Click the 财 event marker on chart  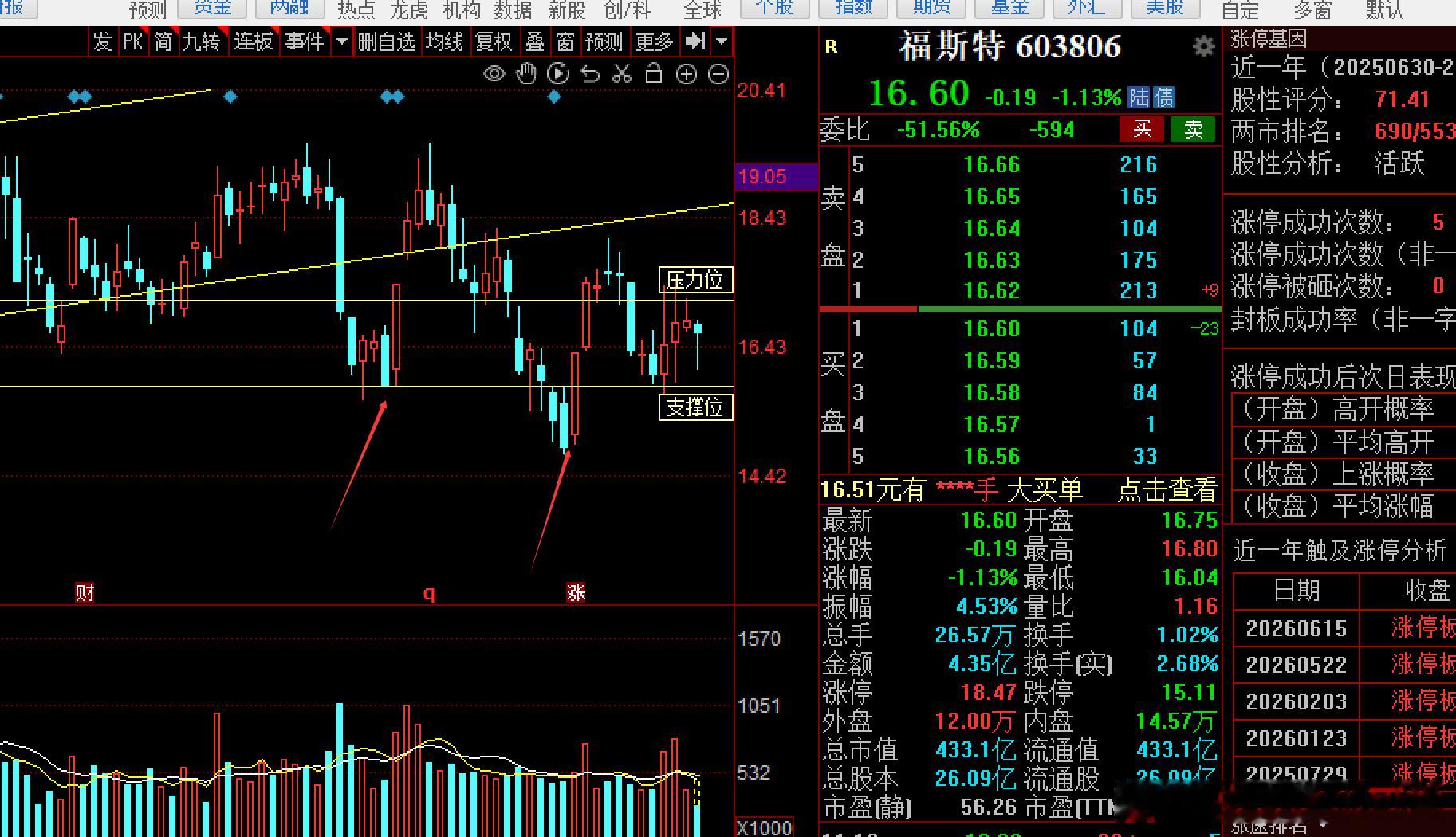click(85, 592)
